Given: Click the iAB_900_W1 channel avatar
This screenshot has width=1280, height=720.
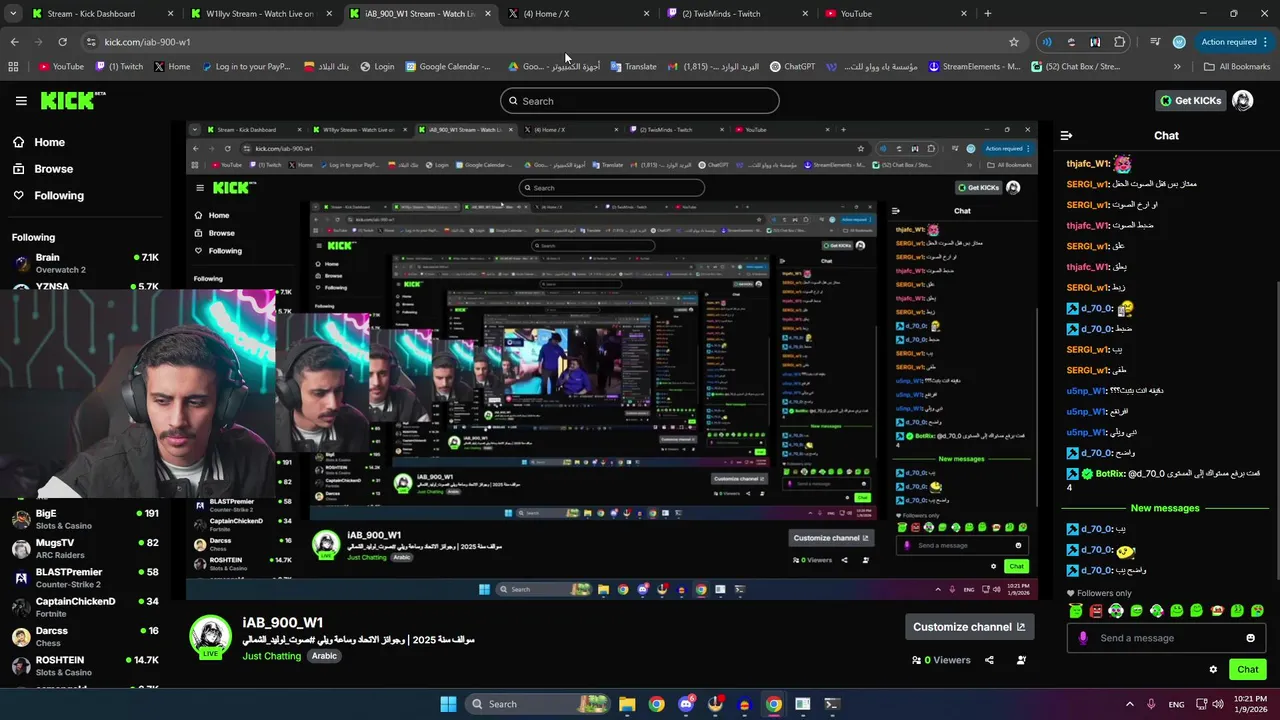Looking at the screenshot, I should [211, 636].
